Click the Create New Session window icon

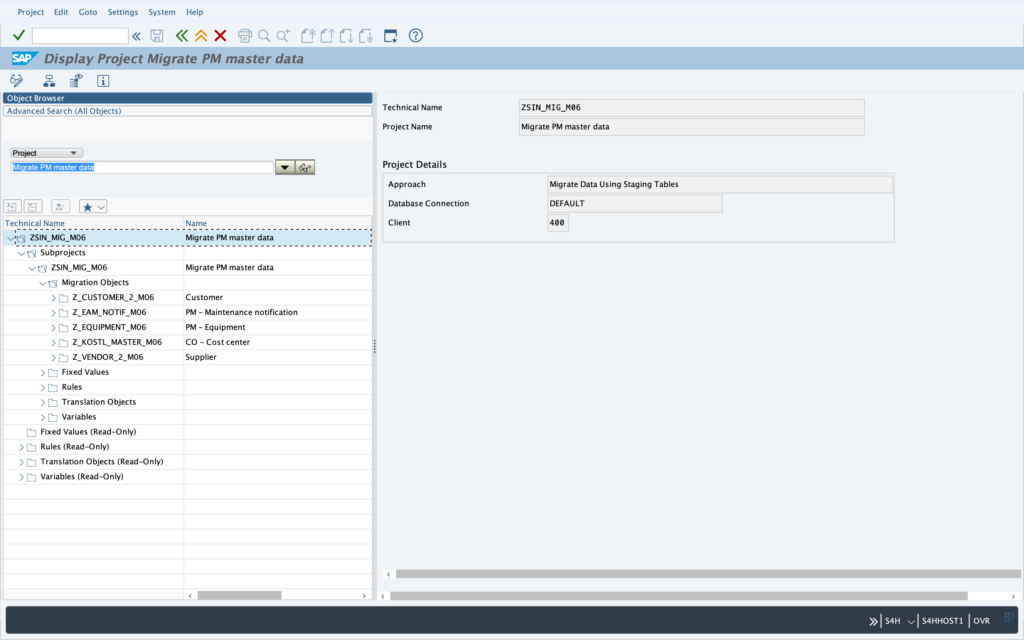pos(391,36)
